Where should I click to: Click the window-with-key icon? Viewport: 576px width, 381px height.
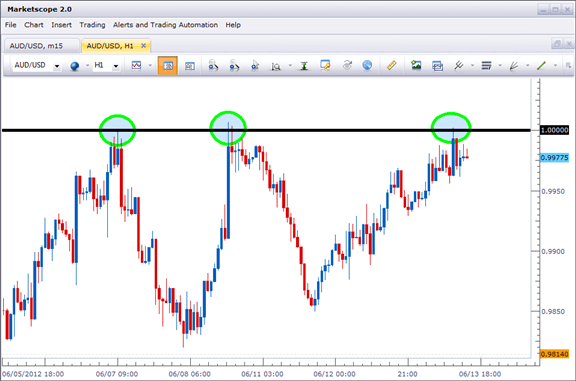coord(325,65)
